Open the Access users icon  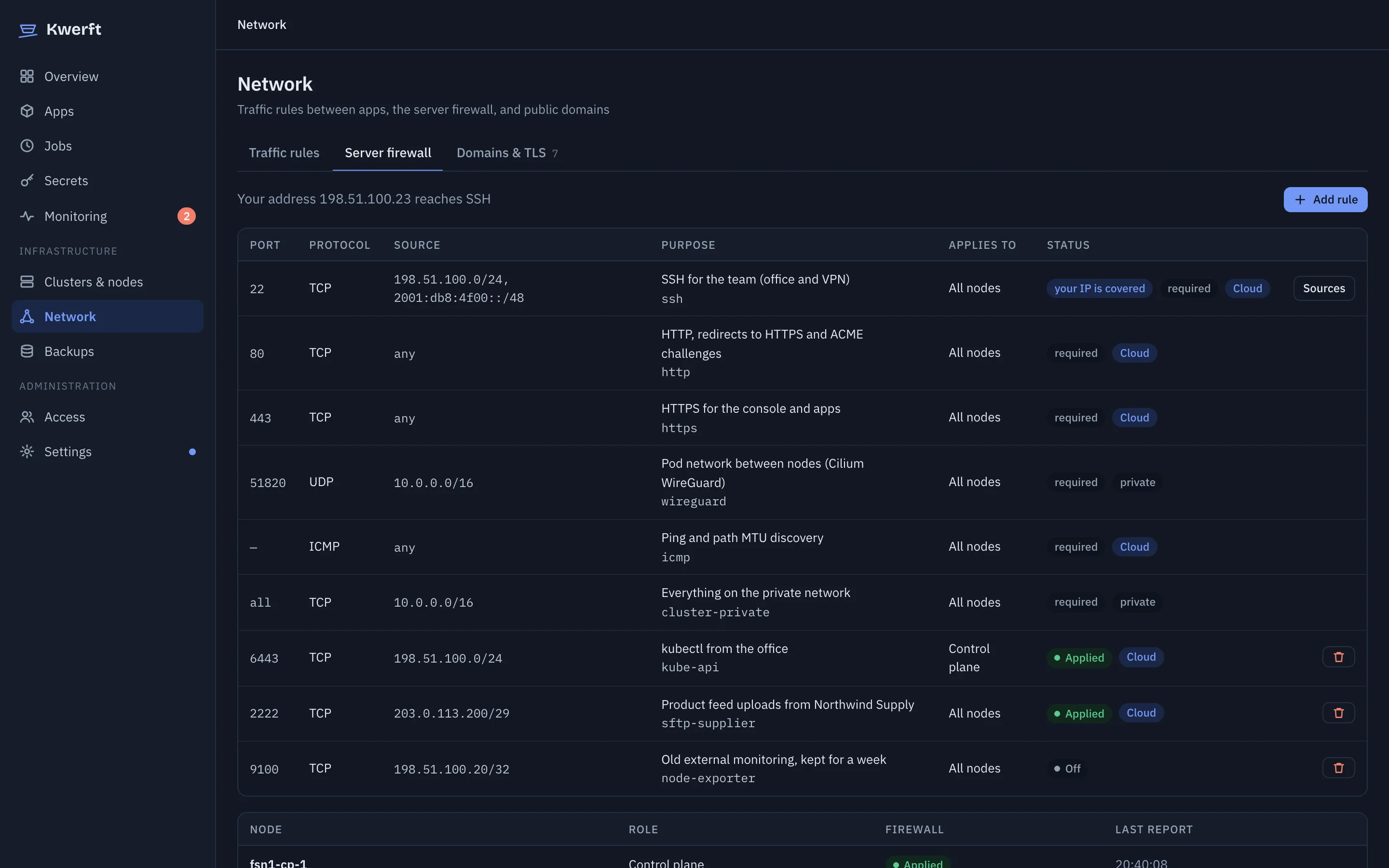point(27,417)
